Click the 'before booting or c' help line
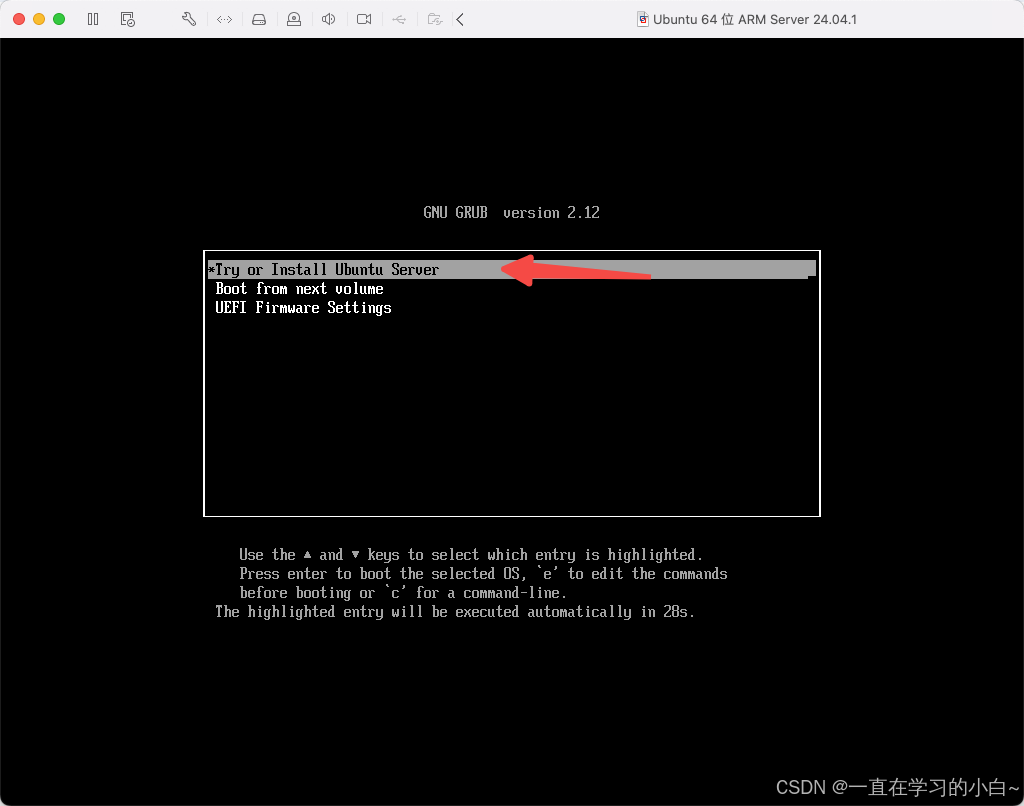 coord(403,593)
